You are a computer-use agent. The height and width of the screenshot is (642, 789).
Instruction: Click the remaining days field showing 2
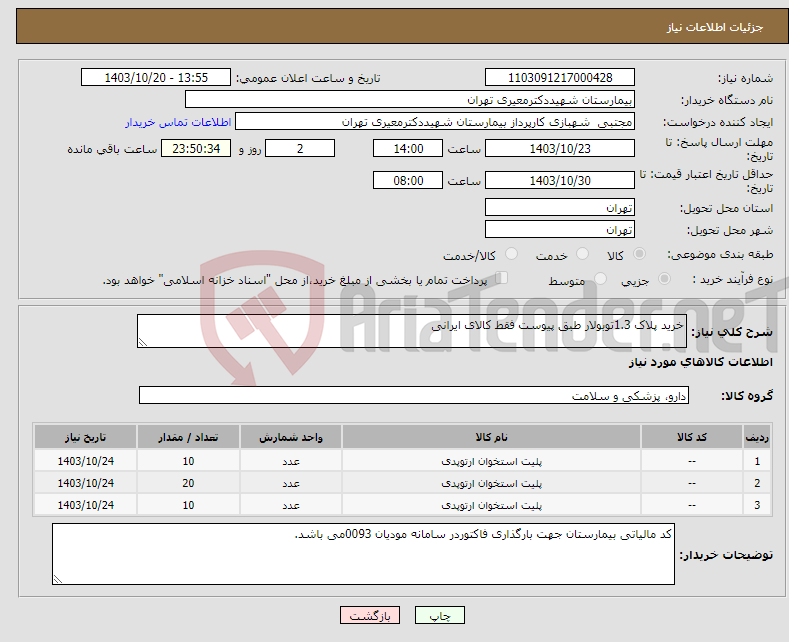coord(300,148)
